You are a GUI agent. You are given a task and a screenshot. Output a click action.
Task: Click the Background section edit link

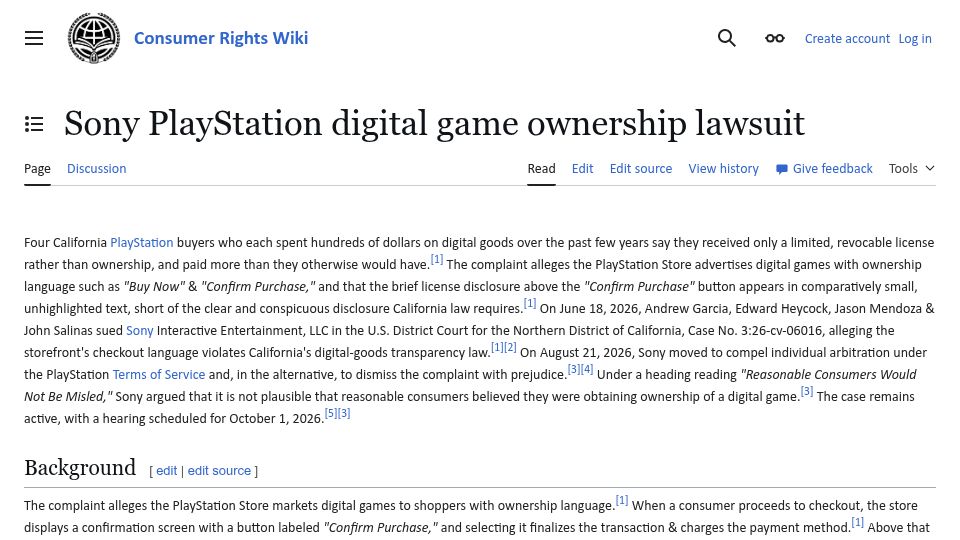pos(167,471)
